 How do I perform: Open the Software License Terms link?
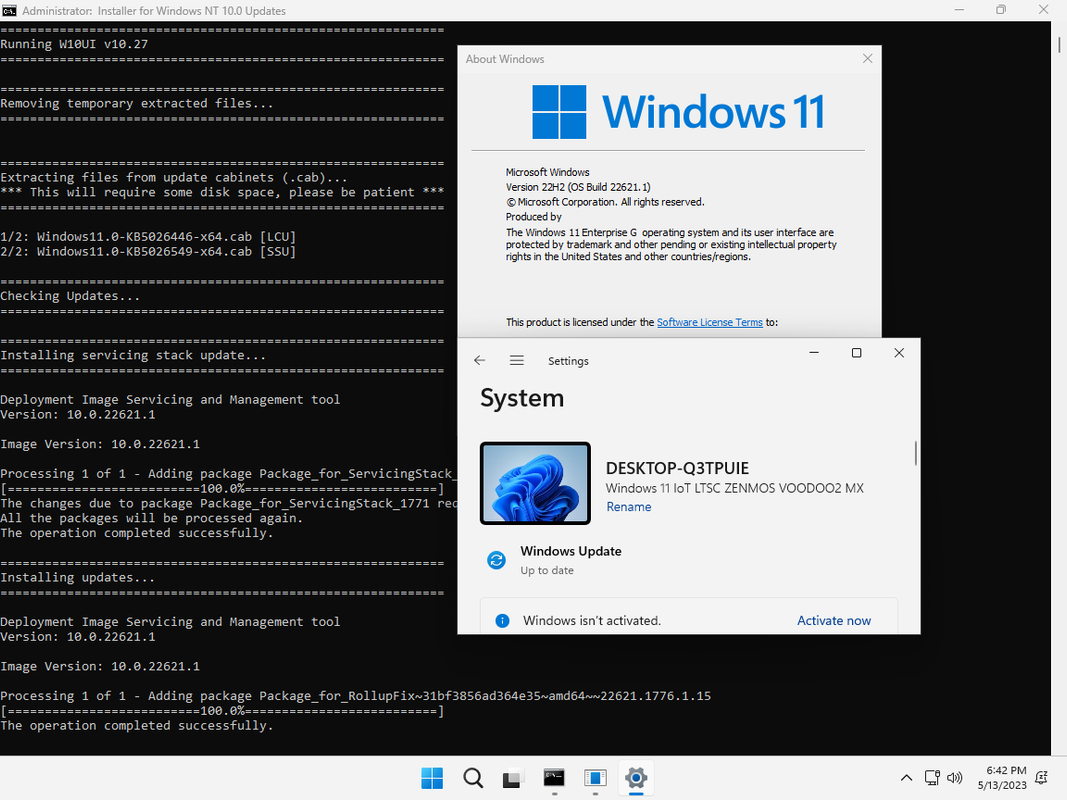point(710,322)
